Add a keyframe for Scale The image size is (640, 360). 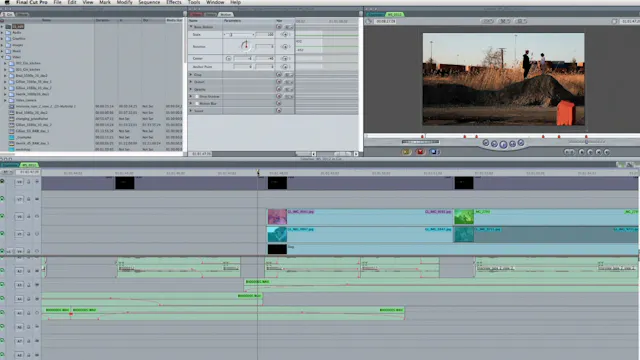[x=285, y=35]
